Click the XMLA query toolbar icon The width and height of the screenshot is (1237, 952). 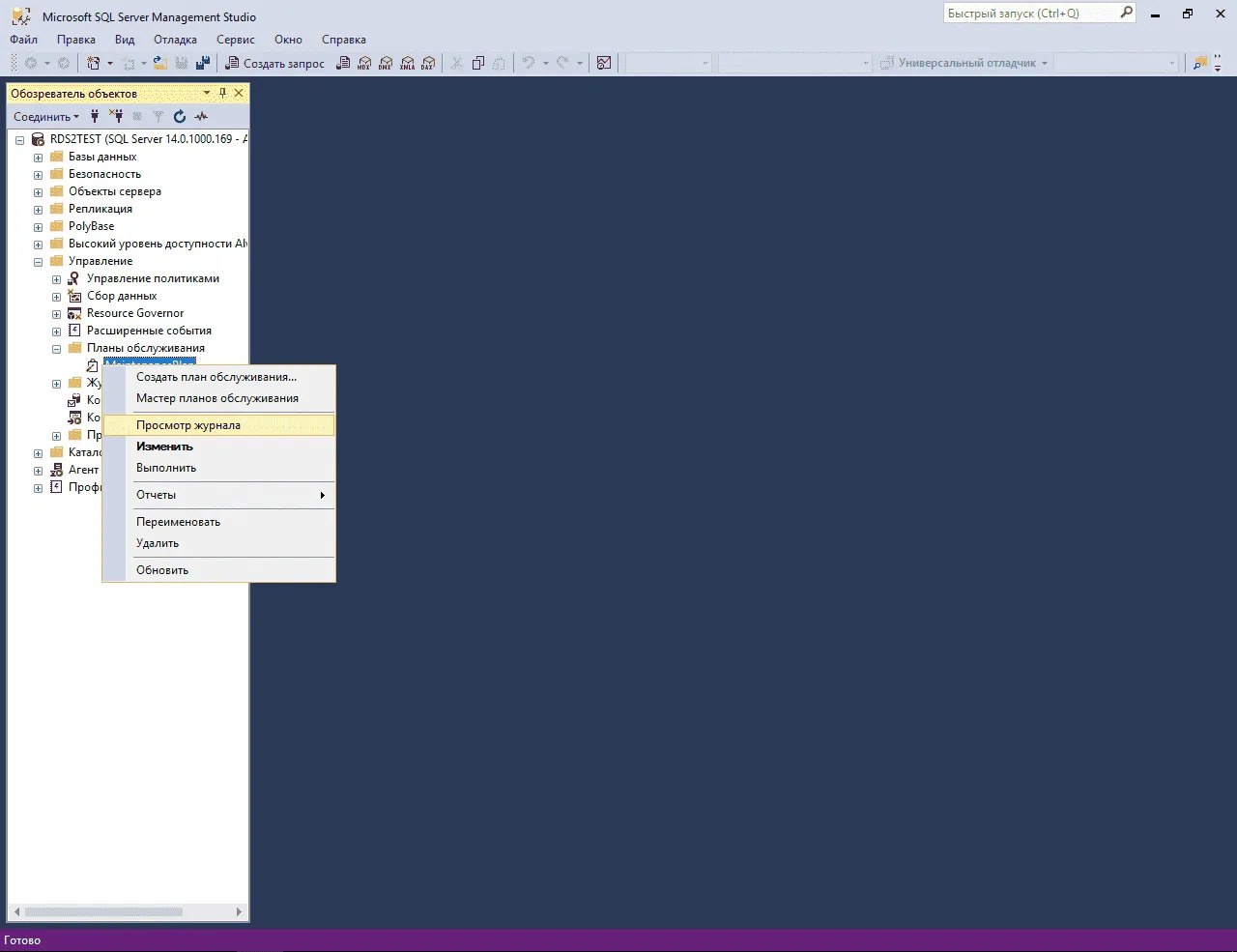(x=407, y=64)
